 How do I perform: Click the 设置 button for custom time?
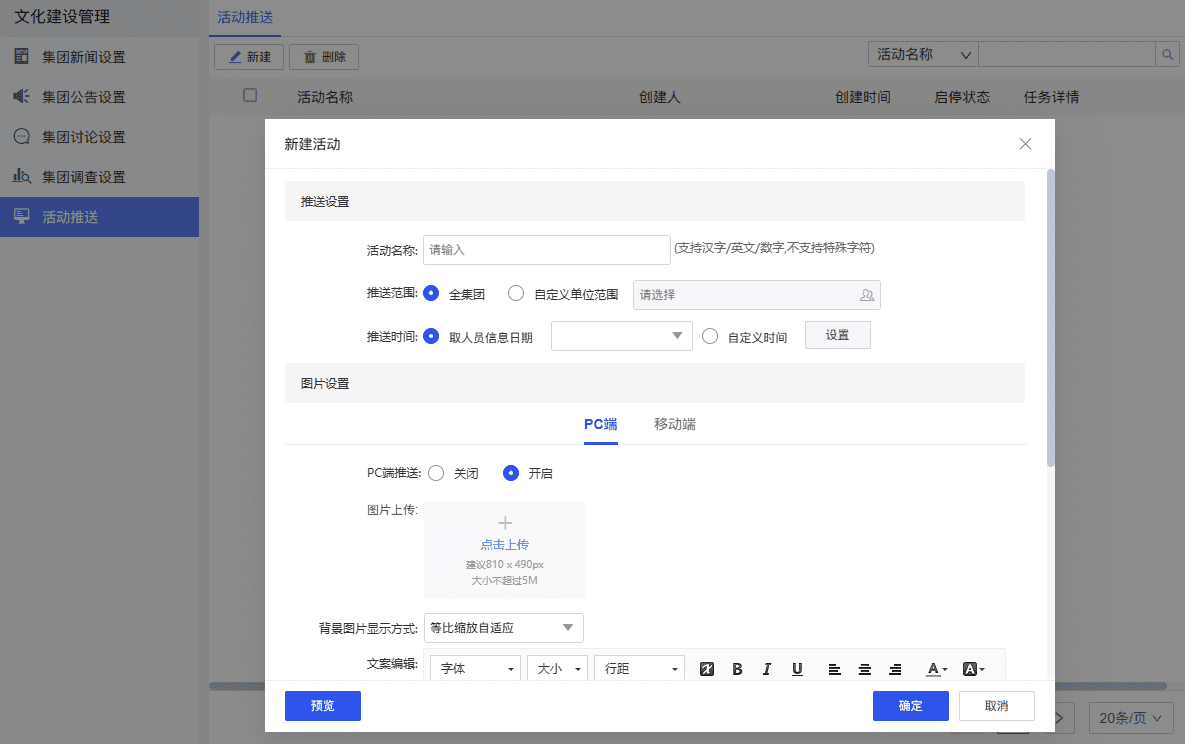[837, 335]
